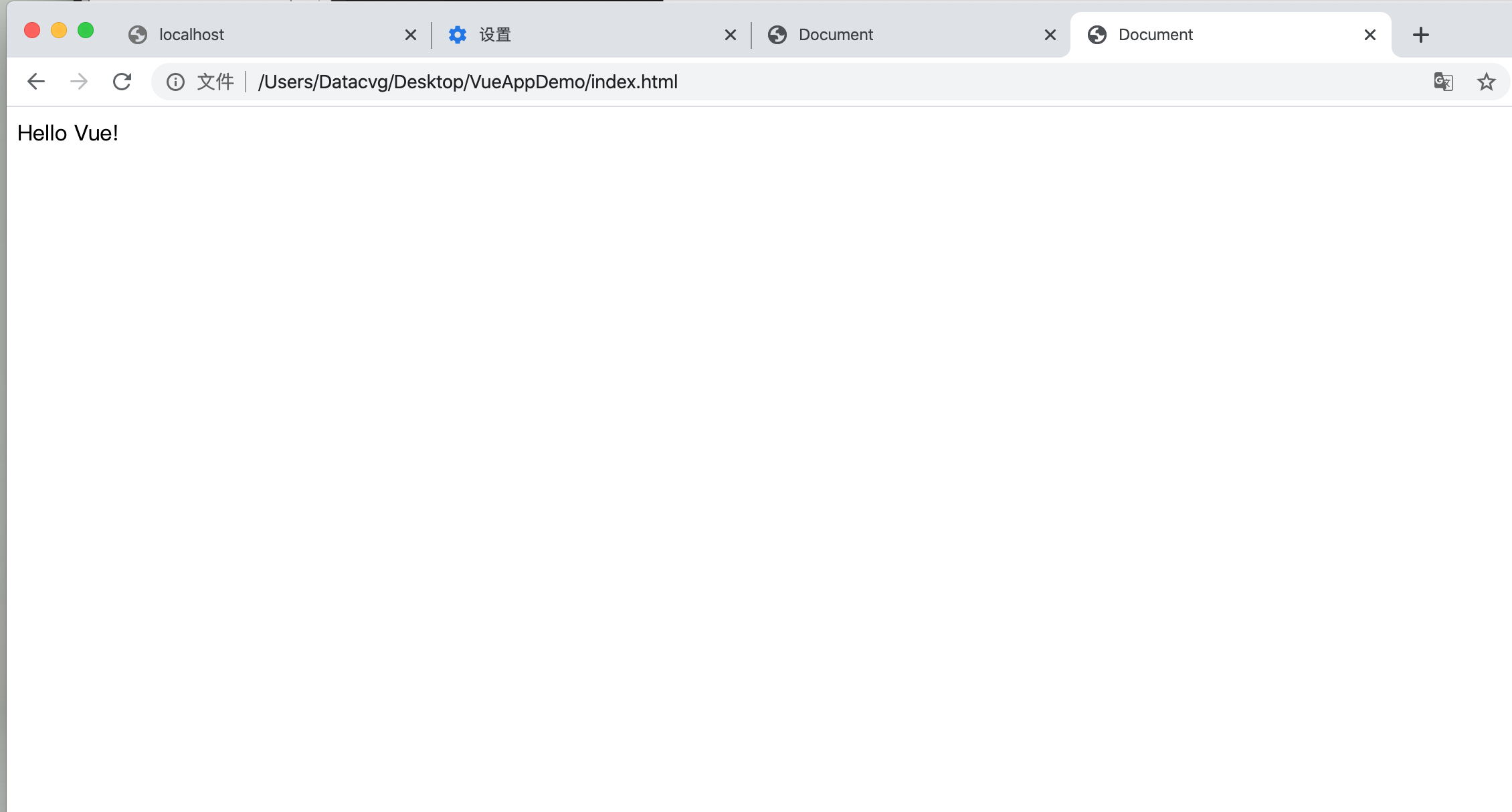
Task: Close the 设置 tab
Action: point(730,34)
